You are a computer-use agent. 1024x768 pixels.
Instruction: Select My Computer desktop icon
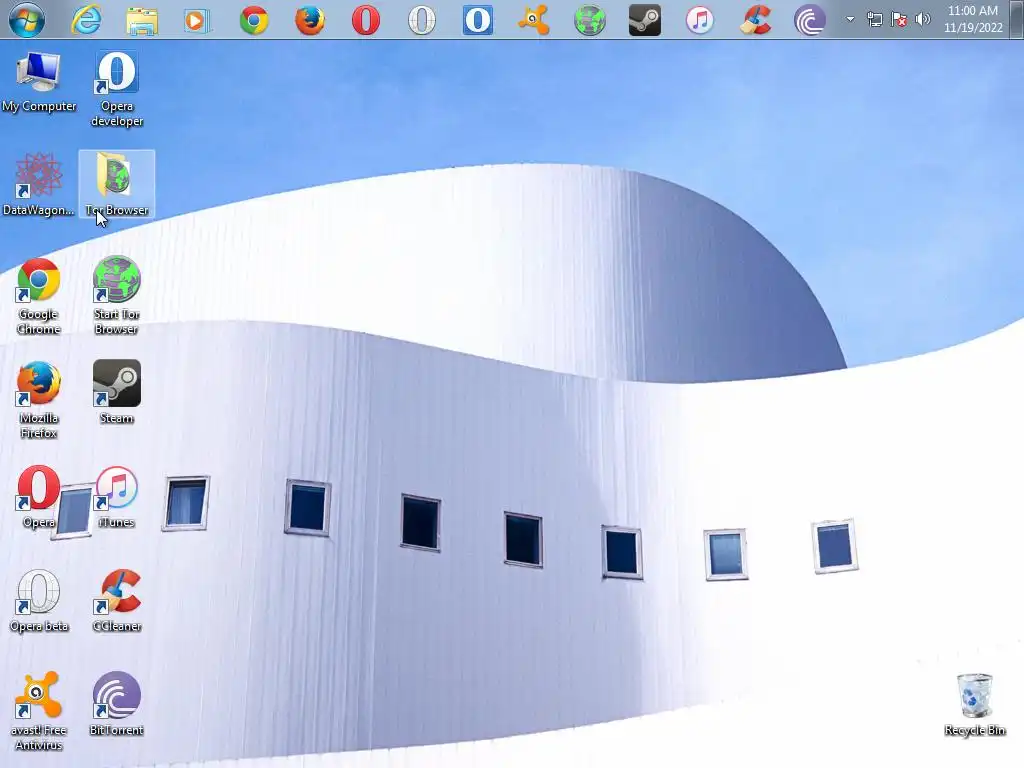(x=39, y=82)
